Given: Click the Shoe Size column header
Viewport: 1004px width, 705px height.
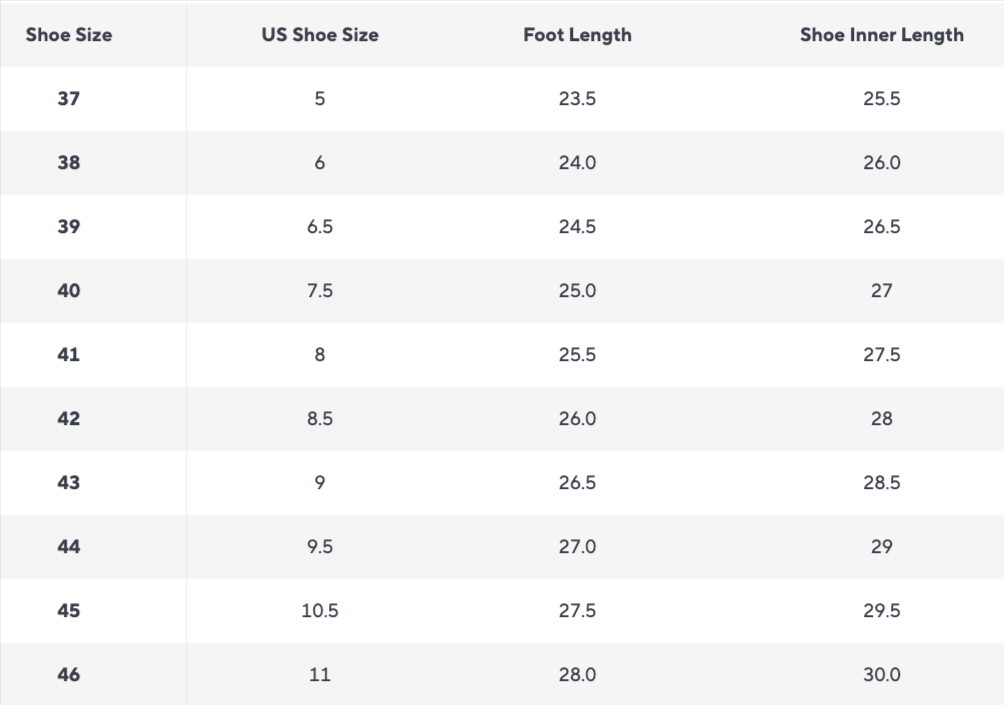Looking at the screenshot, I should click(69, 35).
